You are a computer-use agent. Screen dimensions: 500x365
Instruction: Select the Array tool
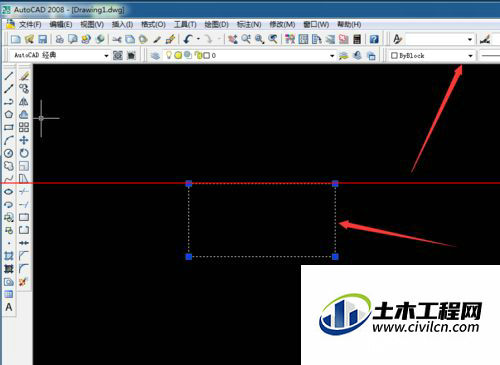24,127
